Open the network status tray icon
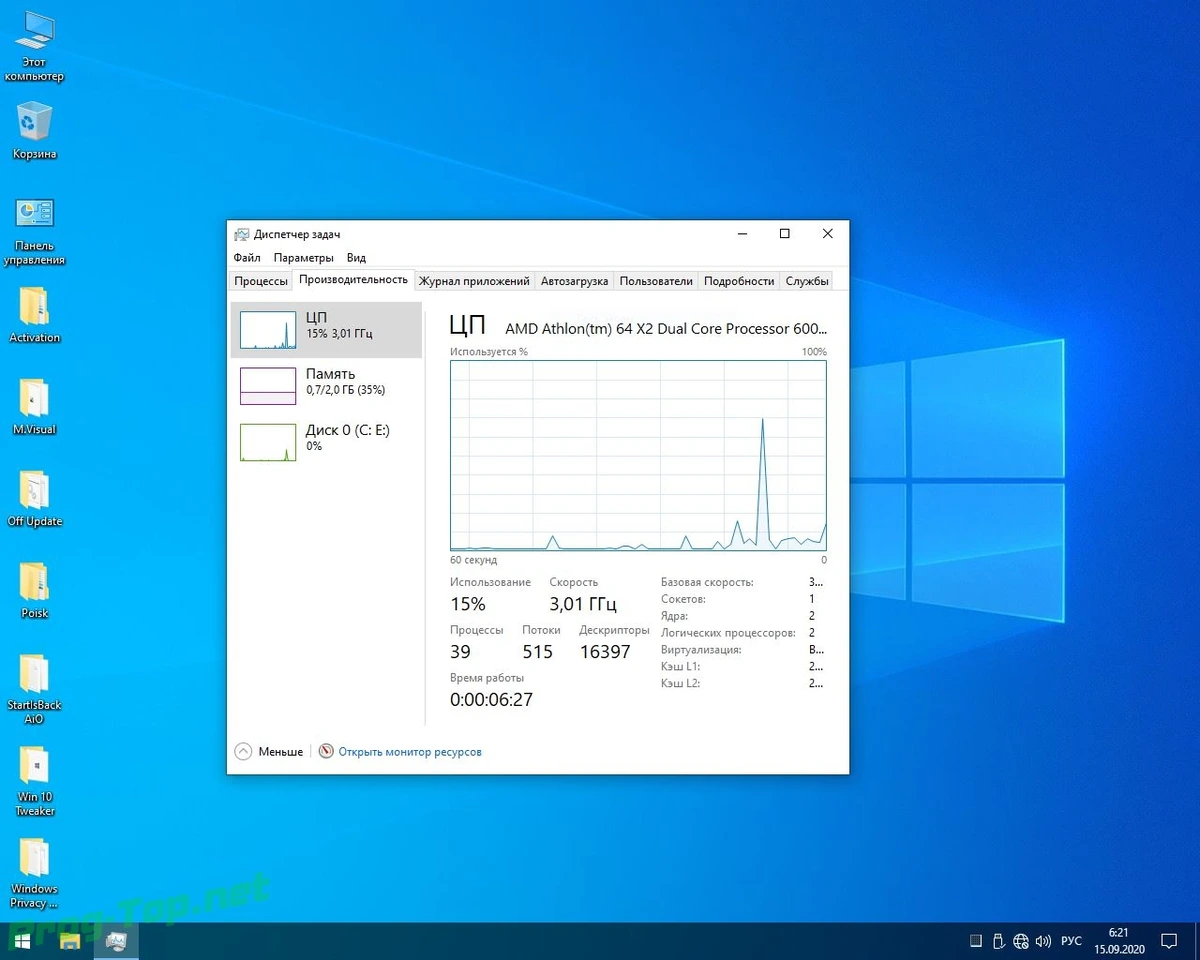The width and height of the screenshot is (1200, 960). pos(1021,941)
